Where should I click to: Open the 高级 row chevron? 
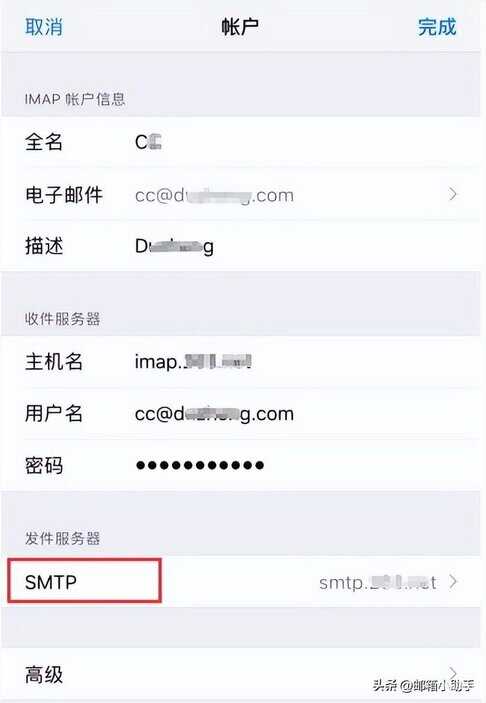(453, 673)
